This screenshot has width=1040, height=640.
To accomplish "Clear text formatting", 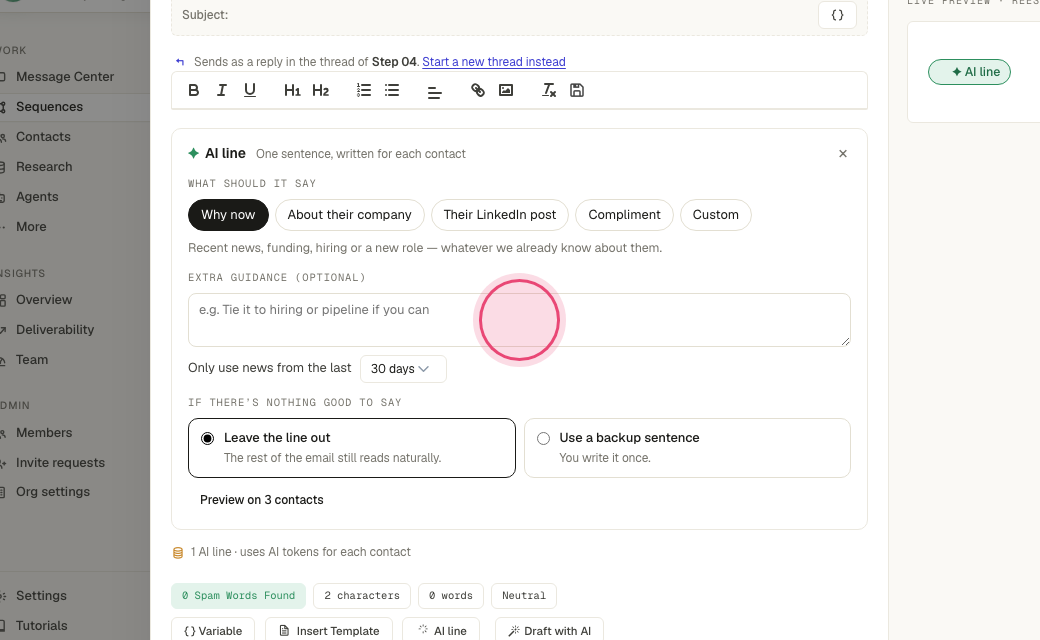I will [x=549, y=90].
